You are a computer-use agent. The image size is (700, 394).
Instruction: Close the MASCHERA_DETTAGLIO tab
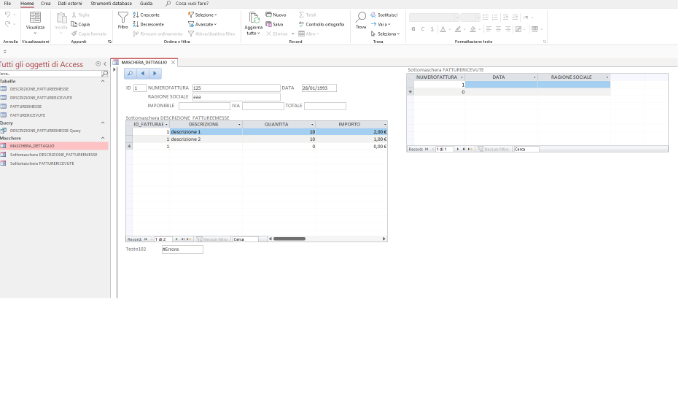(x=173, y=62)
